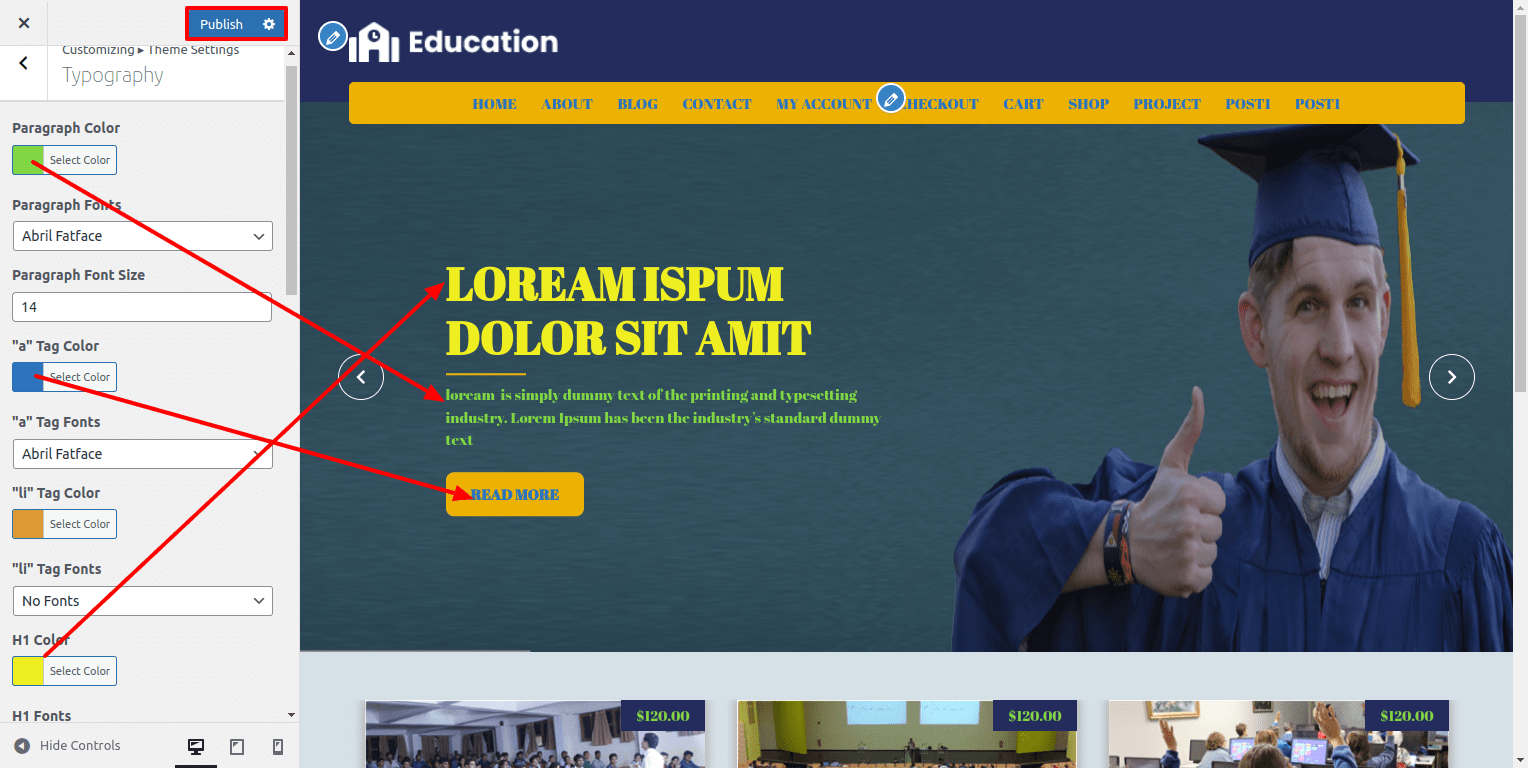Open the Paragraph Fonts dropdown
Screen dimensions: 1528x768
(x=142, y=236)
